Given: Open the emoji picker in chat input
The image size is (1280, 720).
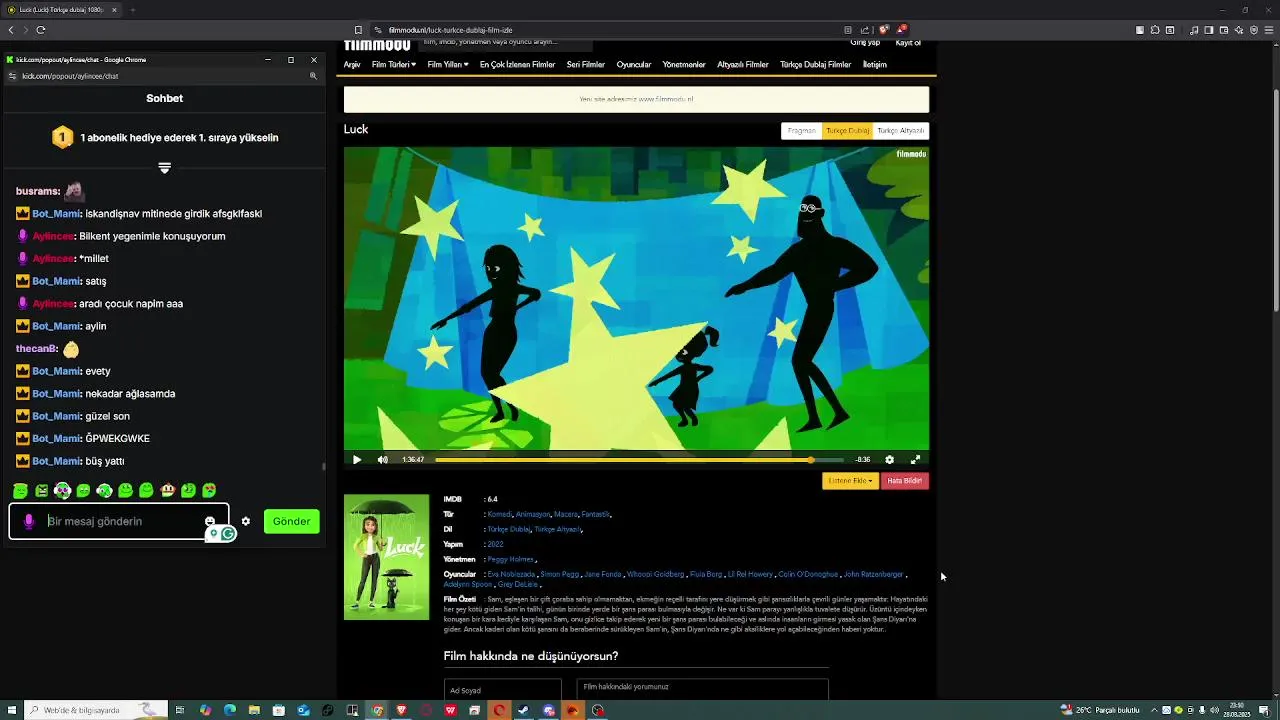Looking at the screenshot, I should [209, 521].
